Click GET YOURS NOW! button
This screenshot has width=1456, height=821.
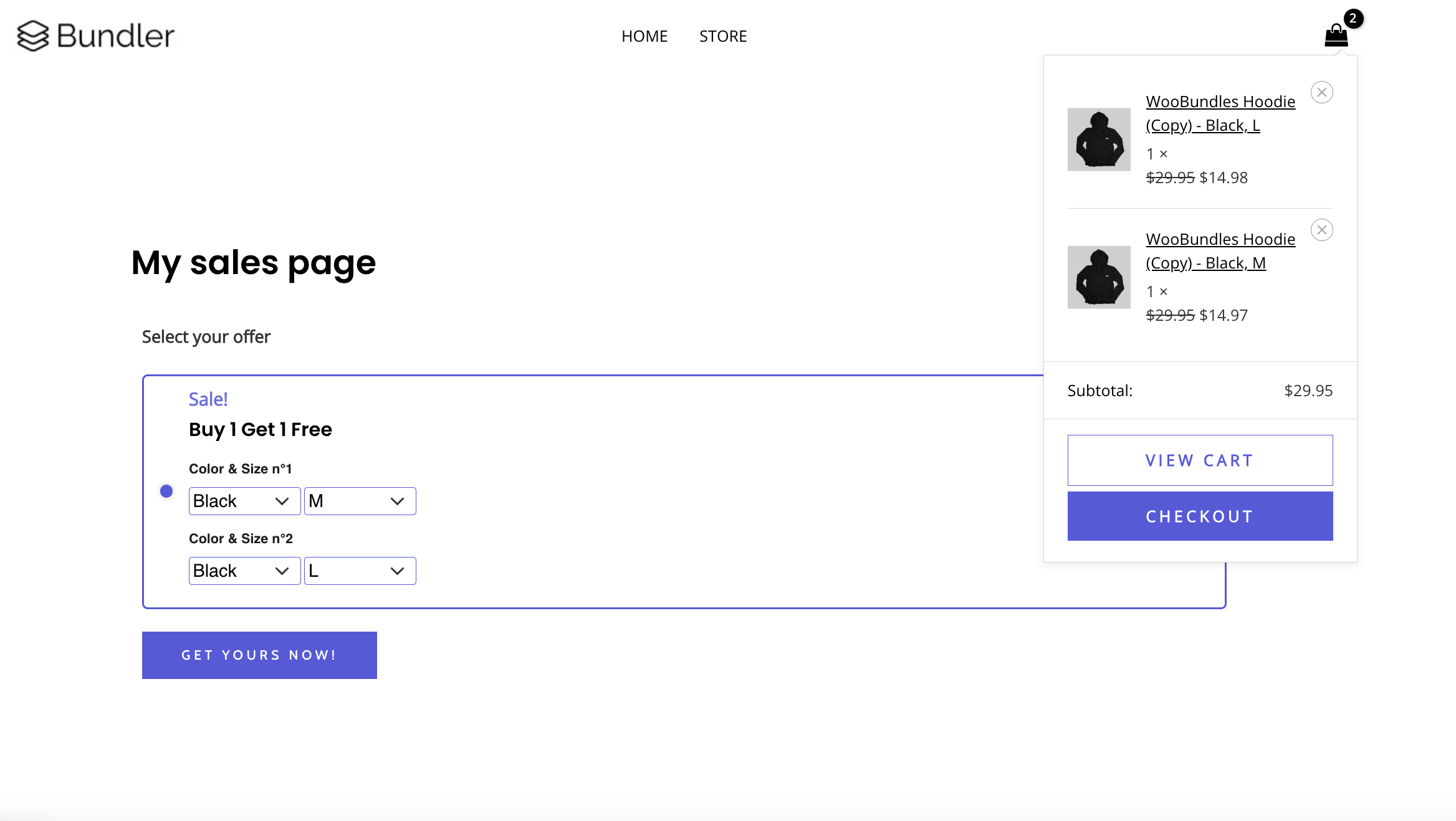pyautogui.click(x=259, y=655)
